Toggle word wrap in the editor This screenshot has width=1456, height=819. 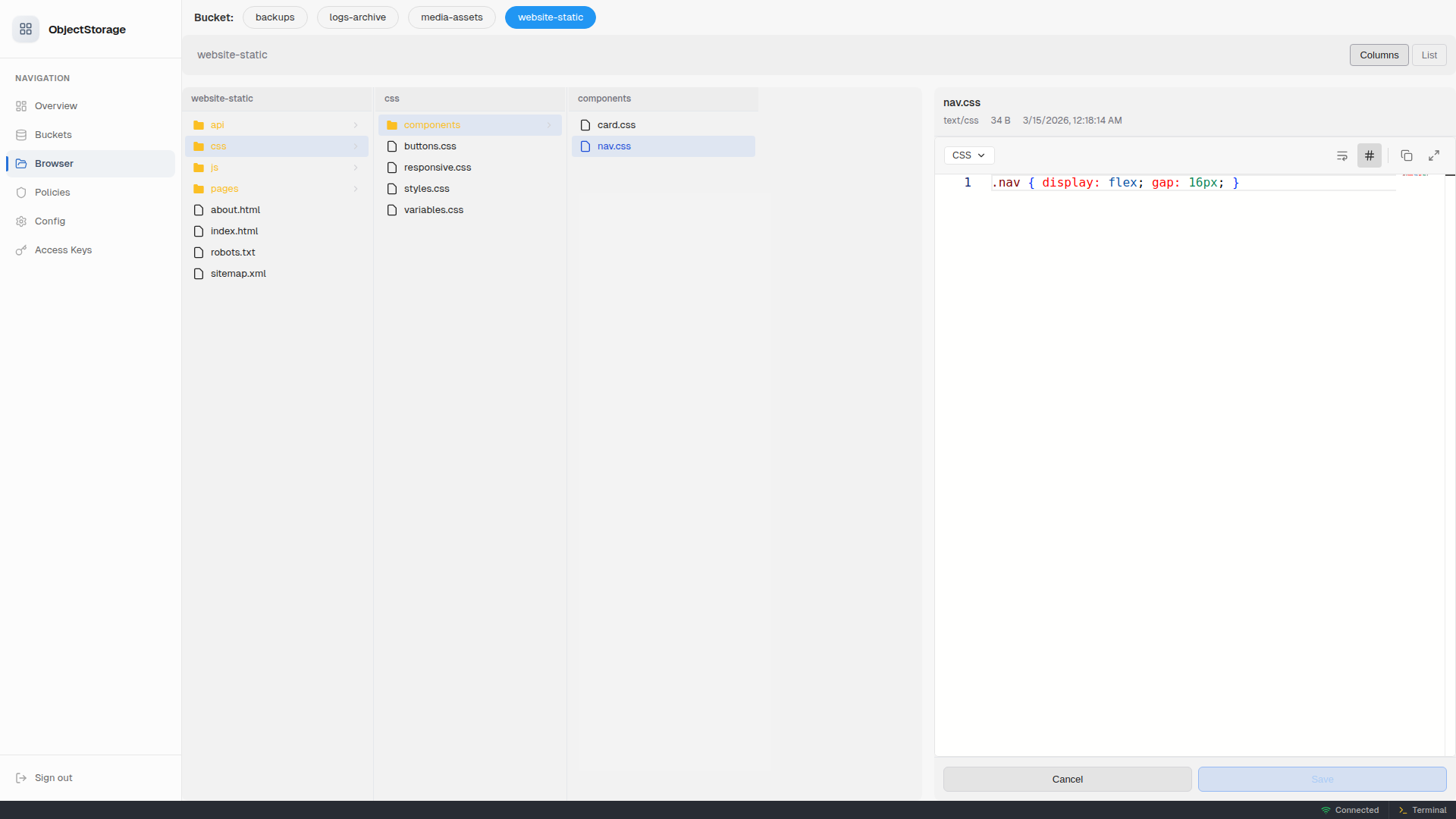coord(1342,155)
